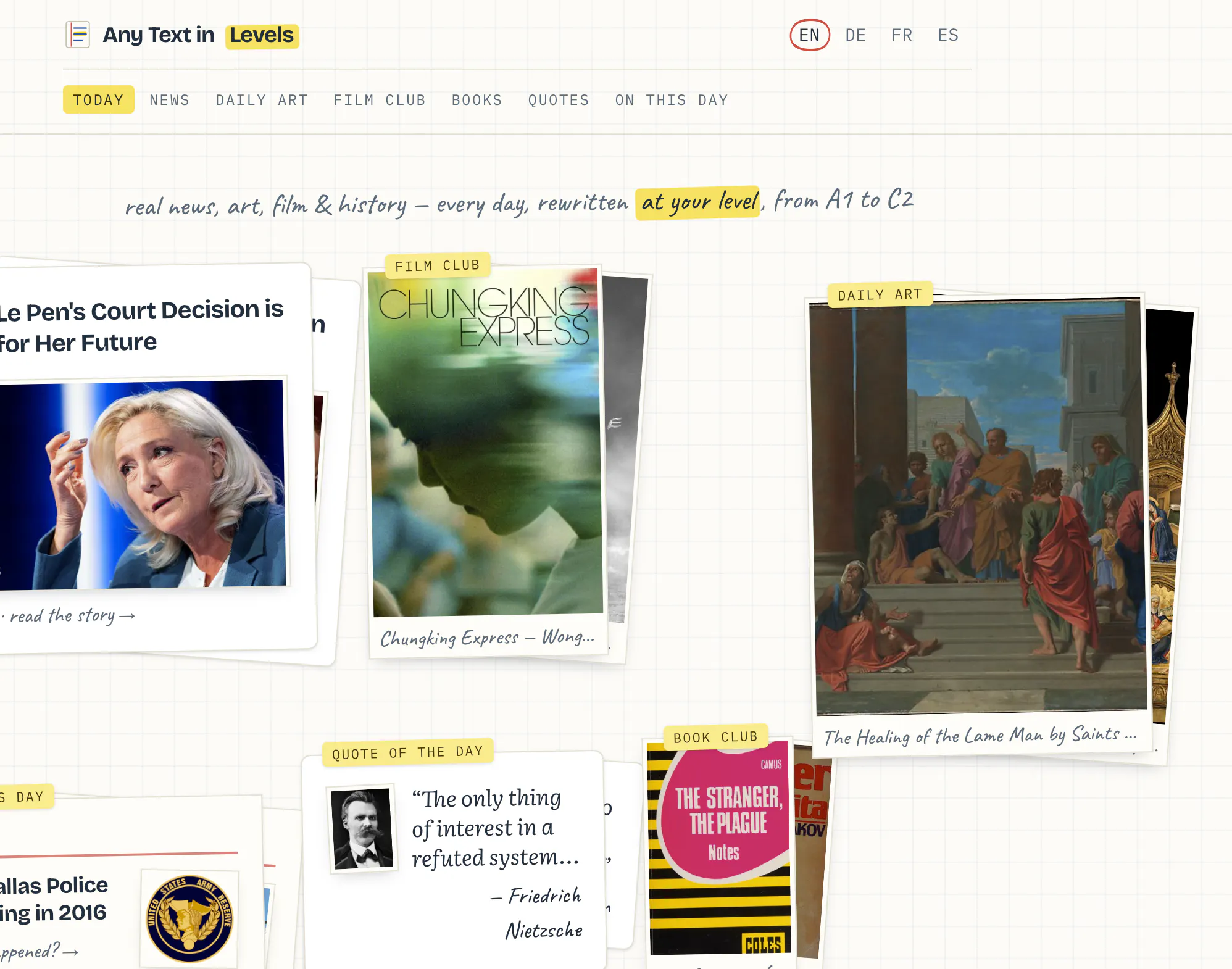Click the Le Pen news photo
The height and width of the screenshot is (969, 1232).
click(x=143, y=484)
